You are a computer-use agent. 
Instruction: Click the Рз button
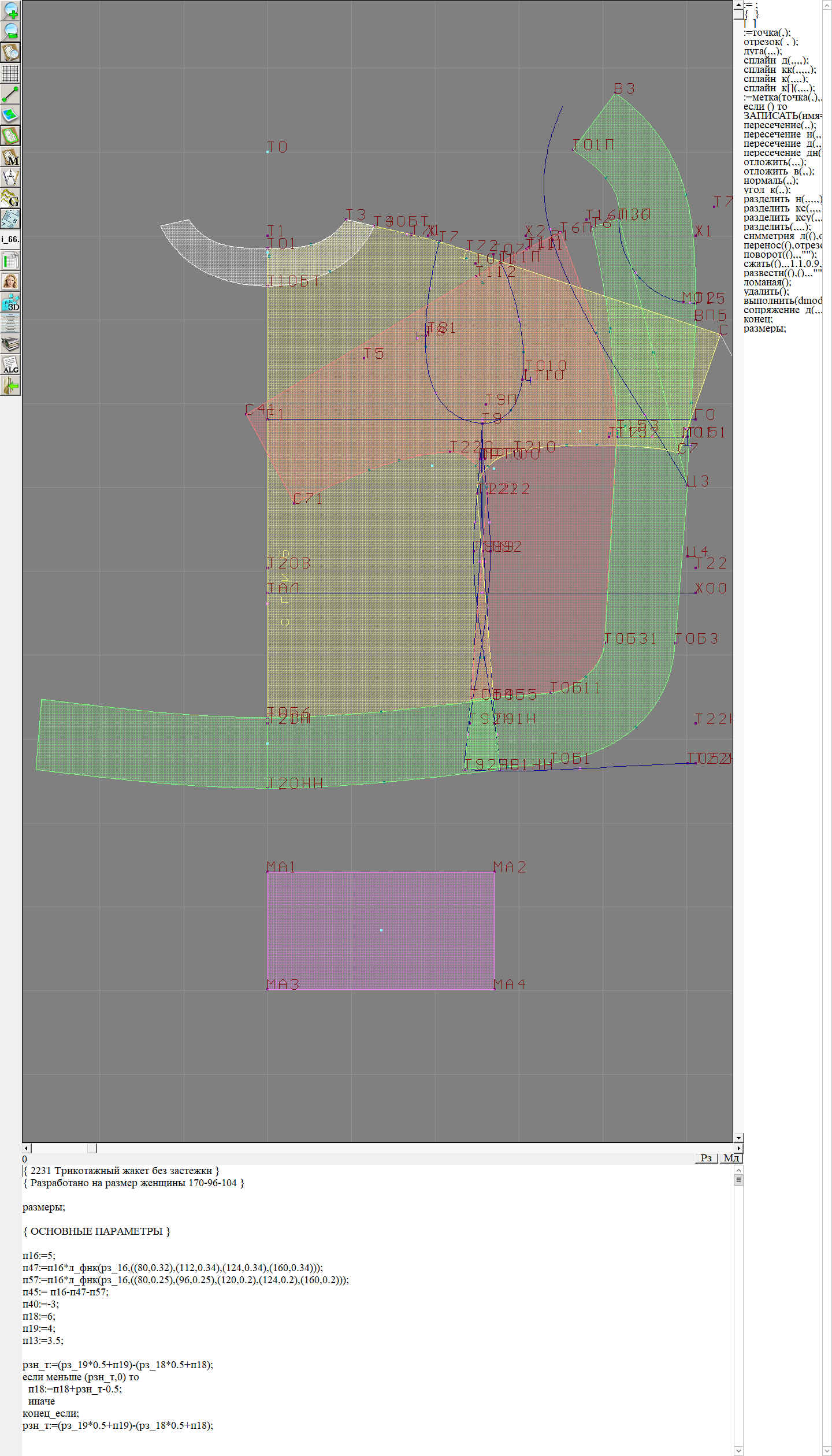(x=706, y=1158)
